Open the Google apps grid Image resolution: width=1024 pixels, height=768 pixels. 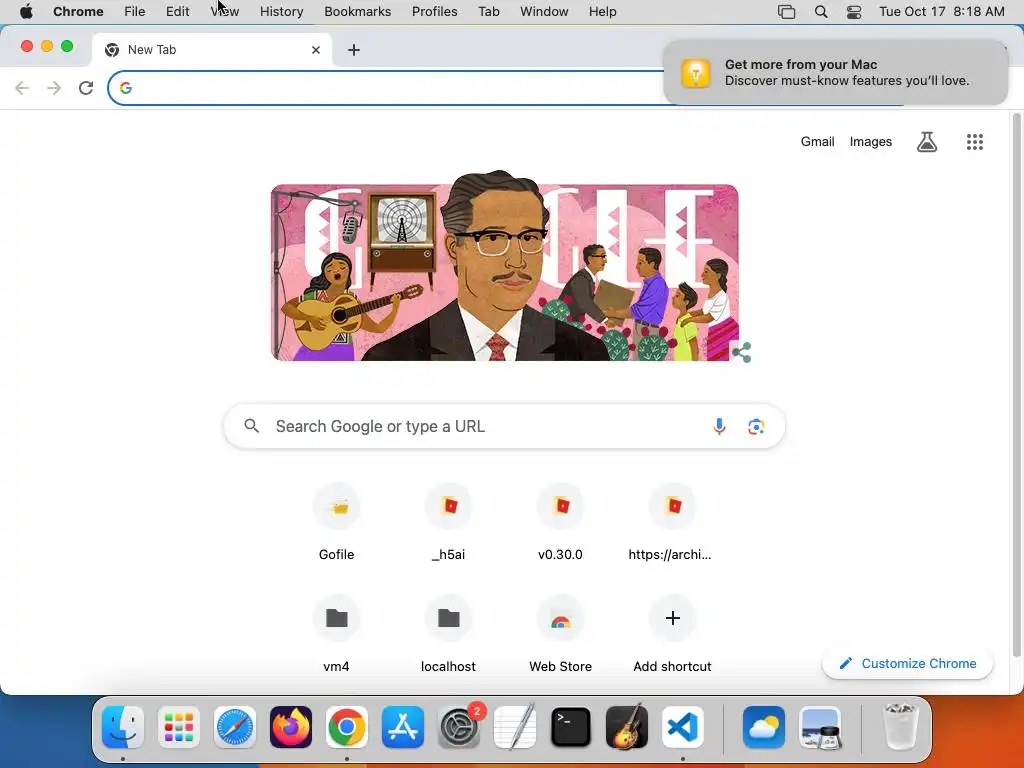975,142
